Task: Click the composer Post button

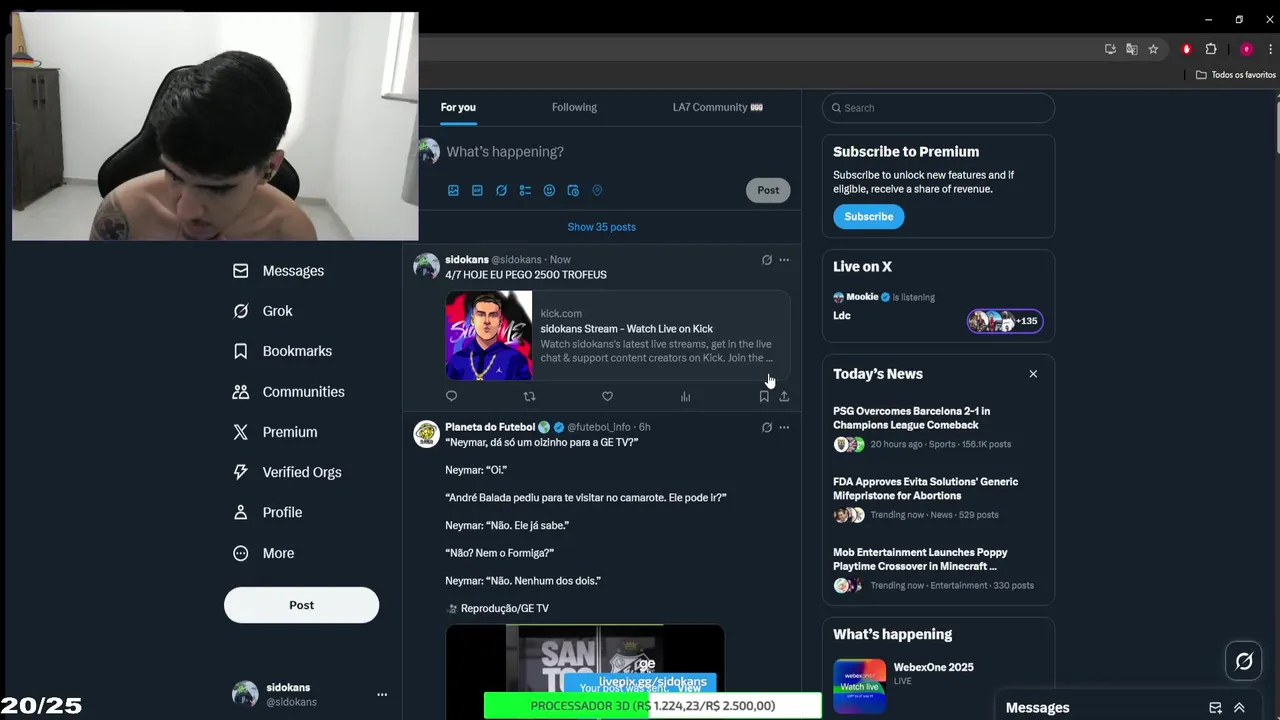Action: [768, 190]
